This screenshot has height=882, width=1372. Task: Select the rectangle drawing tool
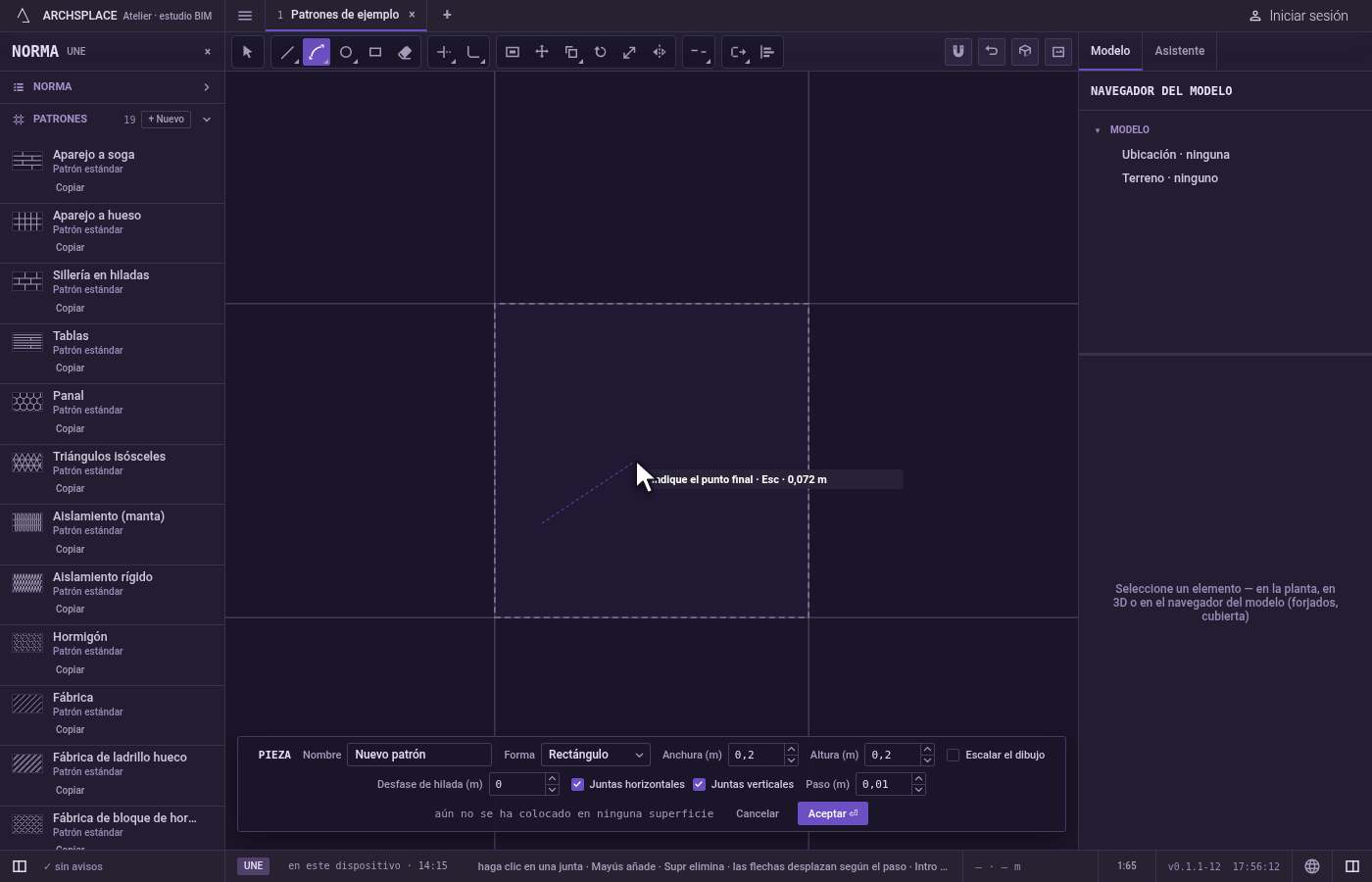(375, 52)
